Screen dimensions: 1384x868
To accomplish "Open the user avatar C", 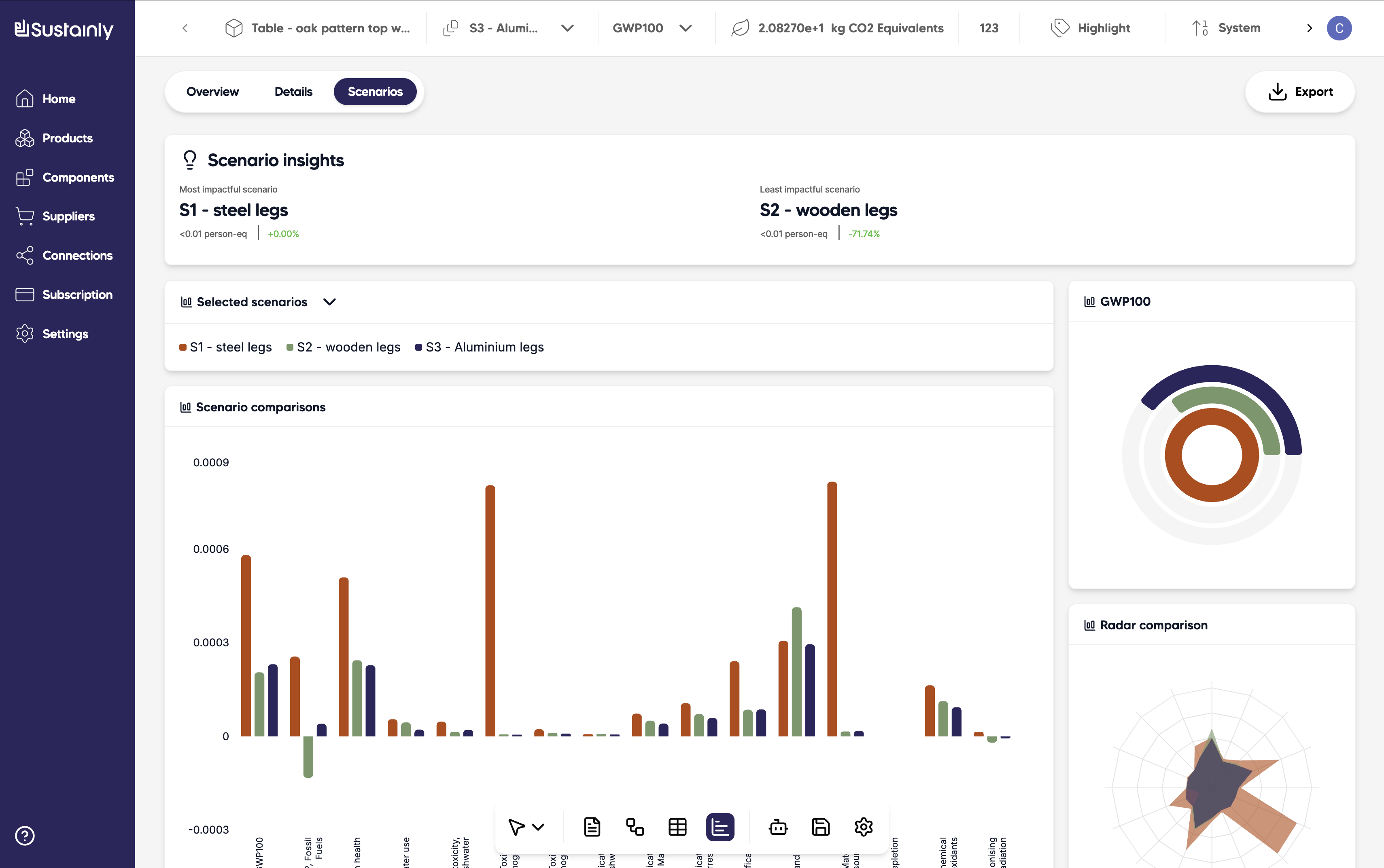I will coord(1339,28).
